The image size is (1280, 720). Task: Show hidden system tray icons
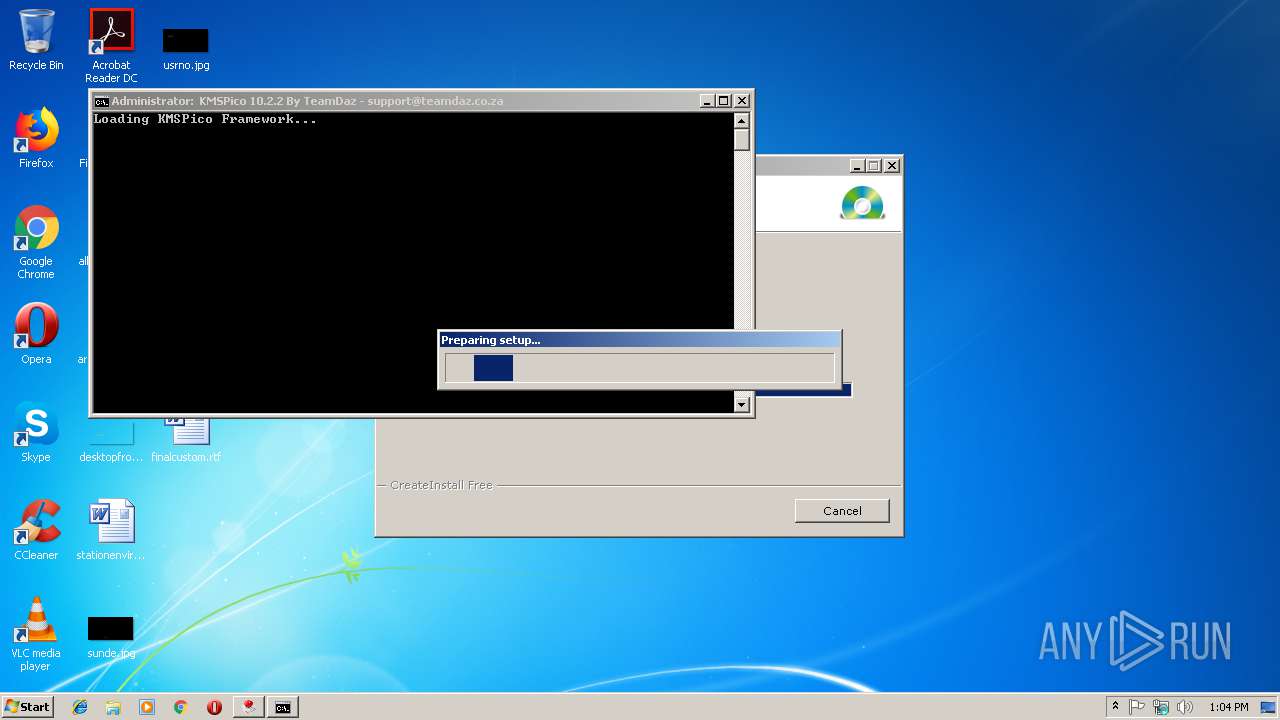click(x=1115, y=707)
